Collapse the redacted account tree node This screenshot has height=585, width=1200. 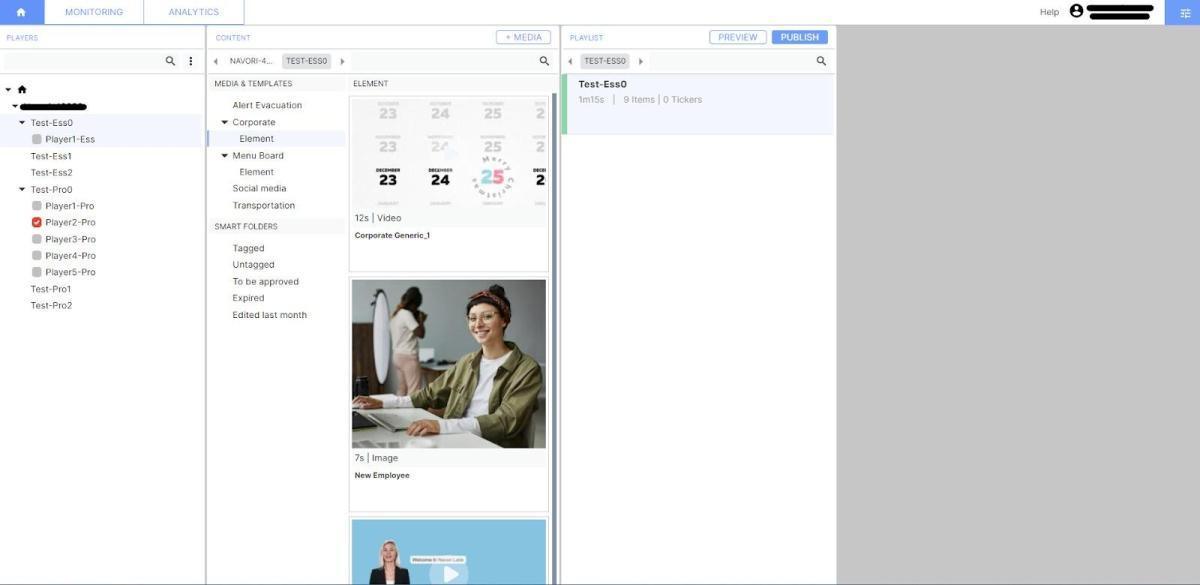click(15, 106)
